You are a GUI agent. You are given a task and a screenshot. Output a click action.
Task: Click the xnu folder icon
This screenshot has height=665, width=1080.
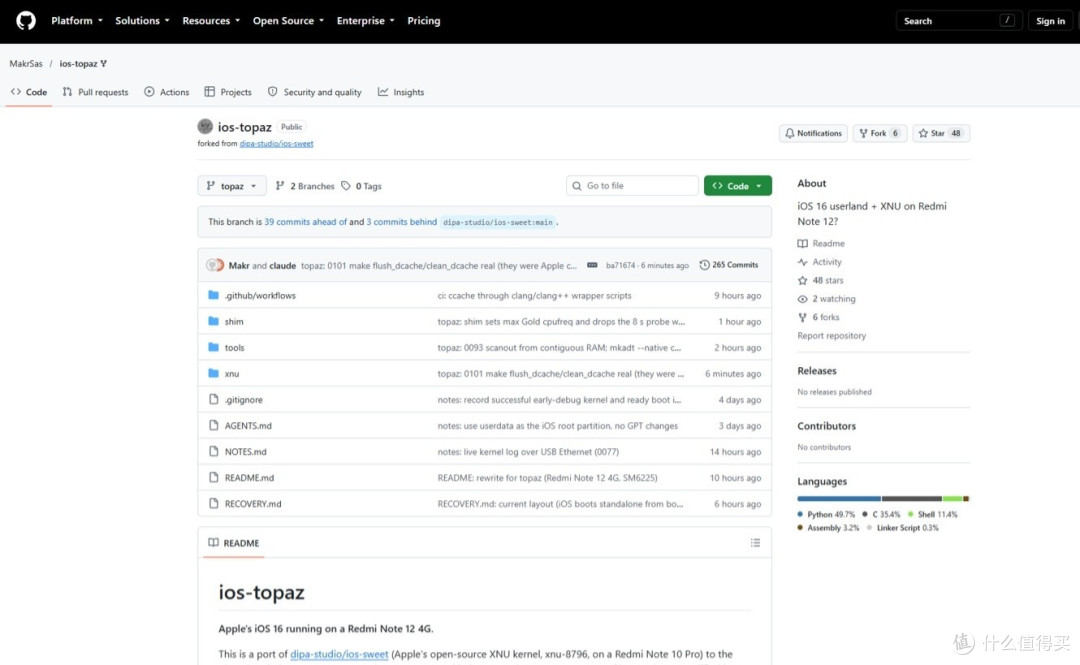(x=214, y=374)
